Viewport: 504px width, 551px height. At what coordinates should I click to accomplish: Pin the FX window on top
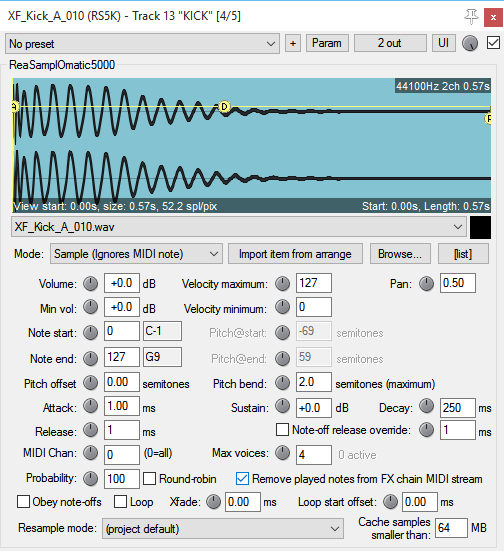[471, 17]
